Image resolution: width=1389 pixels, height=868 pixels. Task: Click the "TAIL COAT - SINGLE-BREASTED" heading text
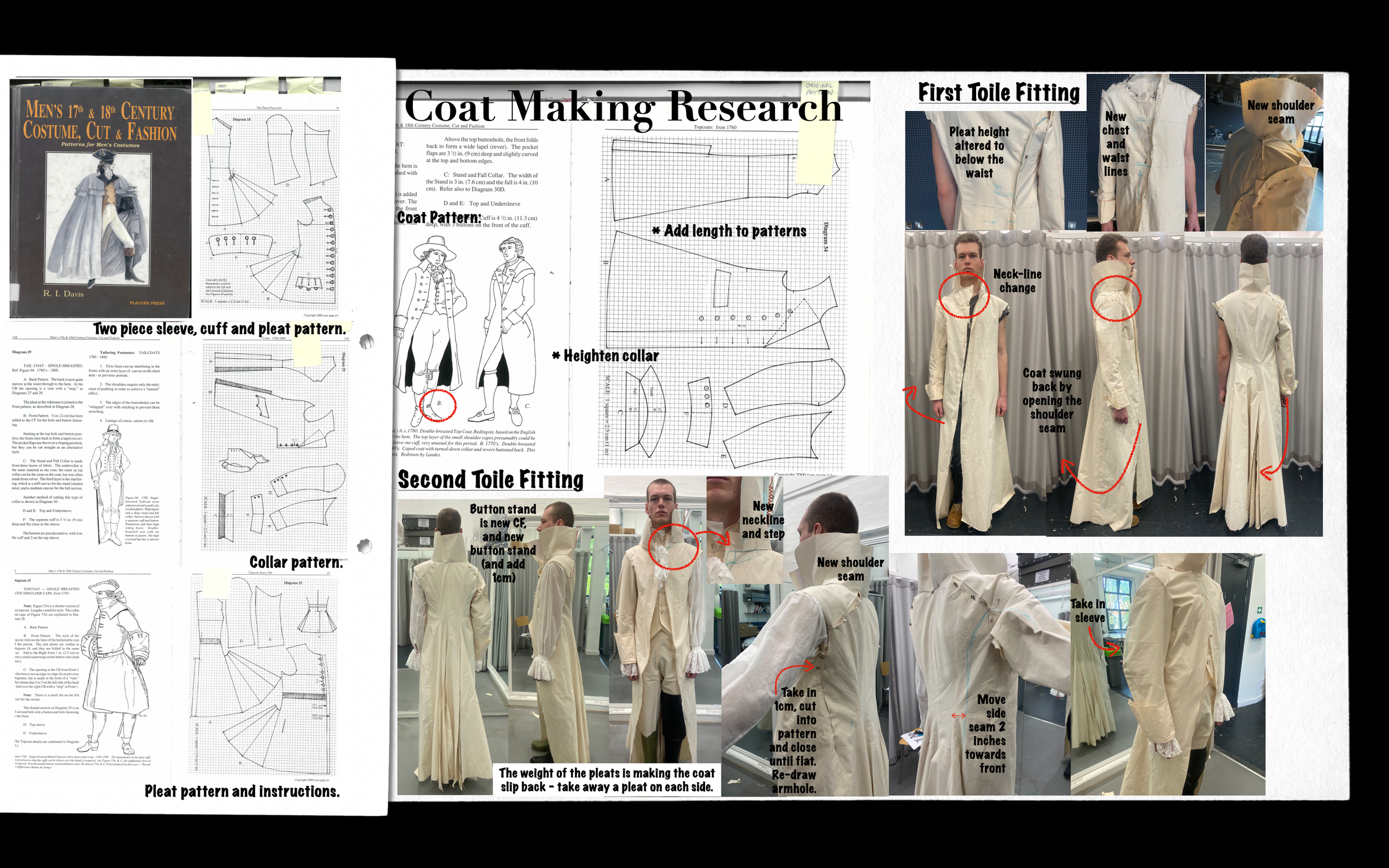click(53, 365)
